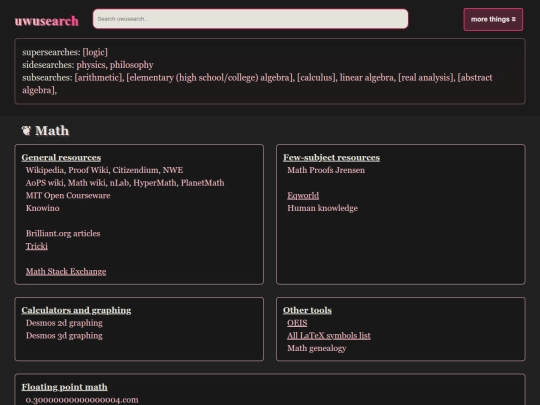Focus the Search uwusearch input field
Image resolution: width=540 pixels, height=405 pixels.
click(x=250, y=19)
